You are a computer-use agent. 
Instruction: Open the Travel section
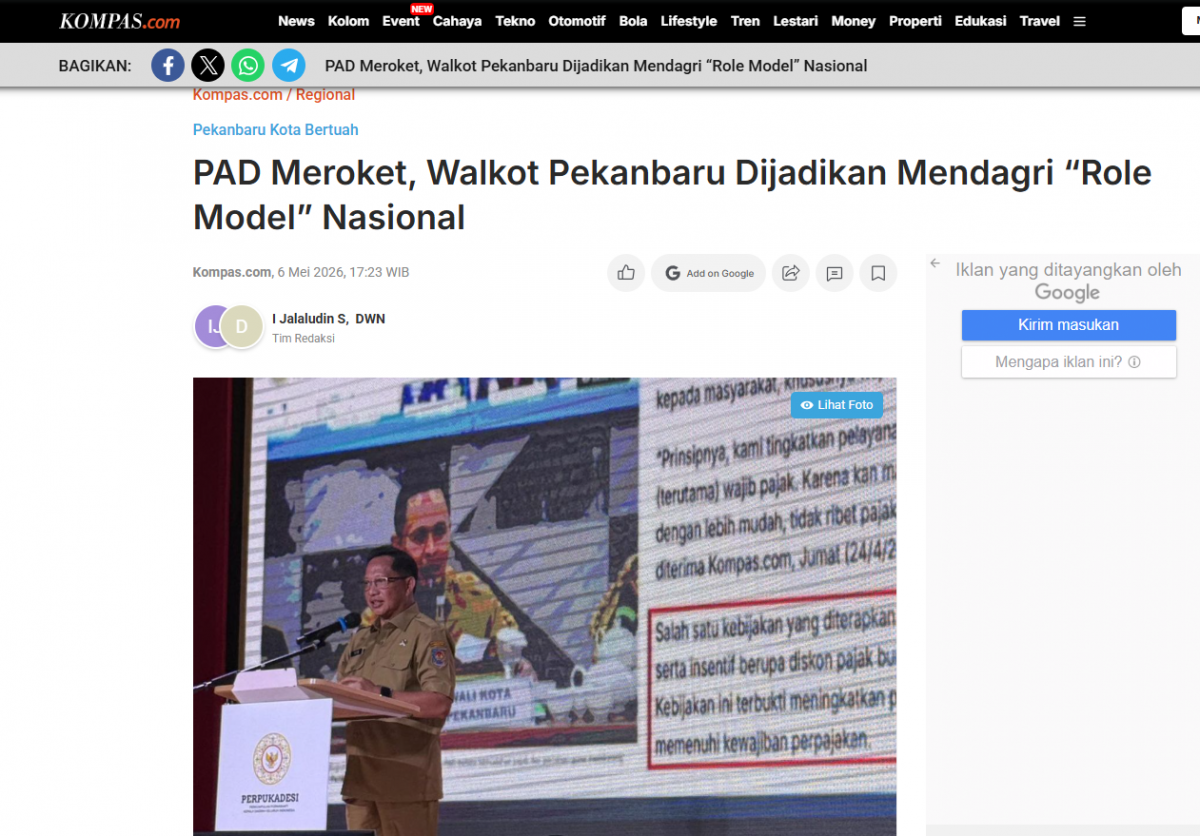(x=1040, y=21)
